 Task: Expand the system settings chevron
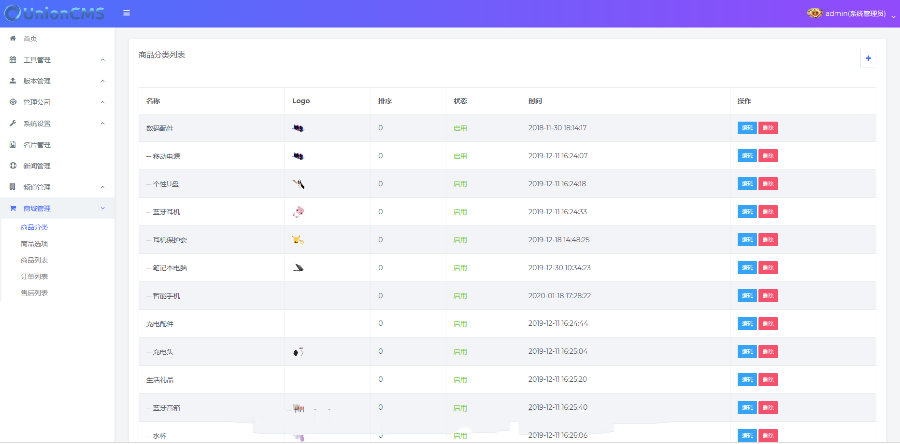click(x=102, y=123)
